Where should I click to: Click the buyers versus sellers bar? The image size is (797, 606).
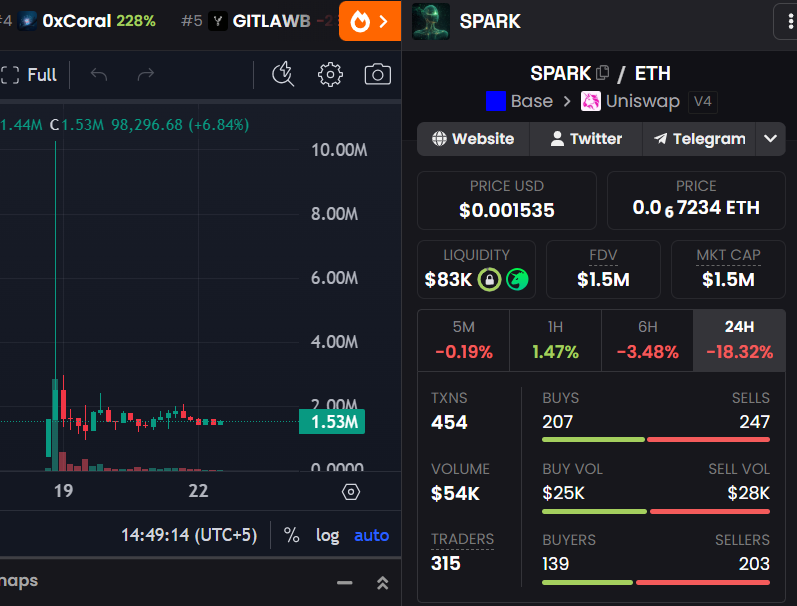(x=656, y=583)
